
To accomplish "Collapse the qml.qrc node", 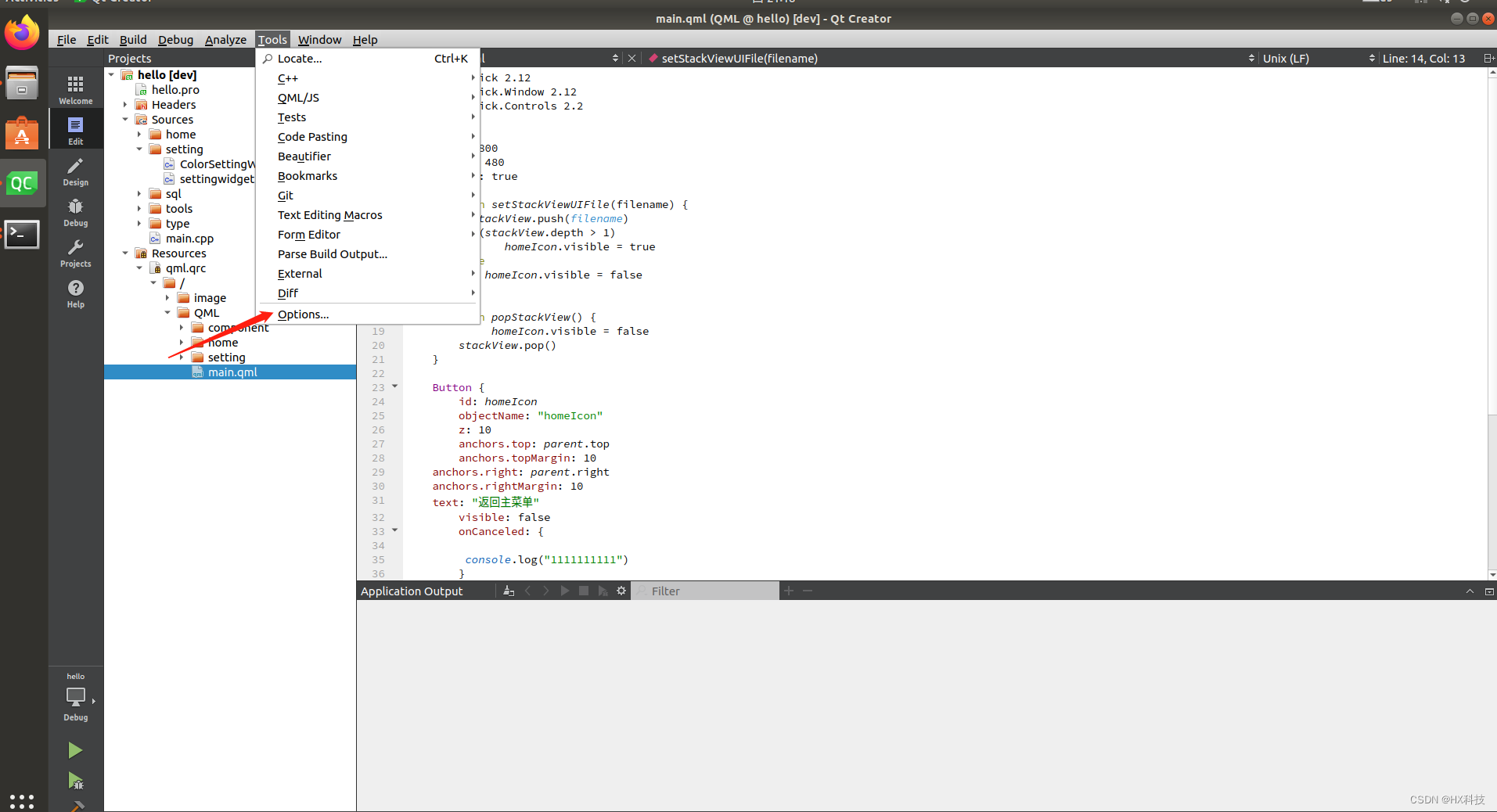I will (139, 268).
